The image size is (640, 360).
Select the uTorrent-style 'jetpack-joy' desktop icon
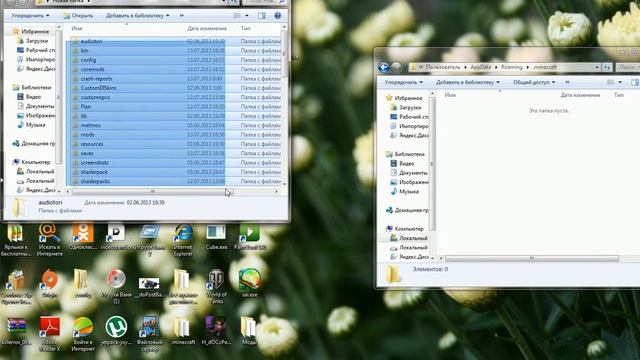coord(116,331)
